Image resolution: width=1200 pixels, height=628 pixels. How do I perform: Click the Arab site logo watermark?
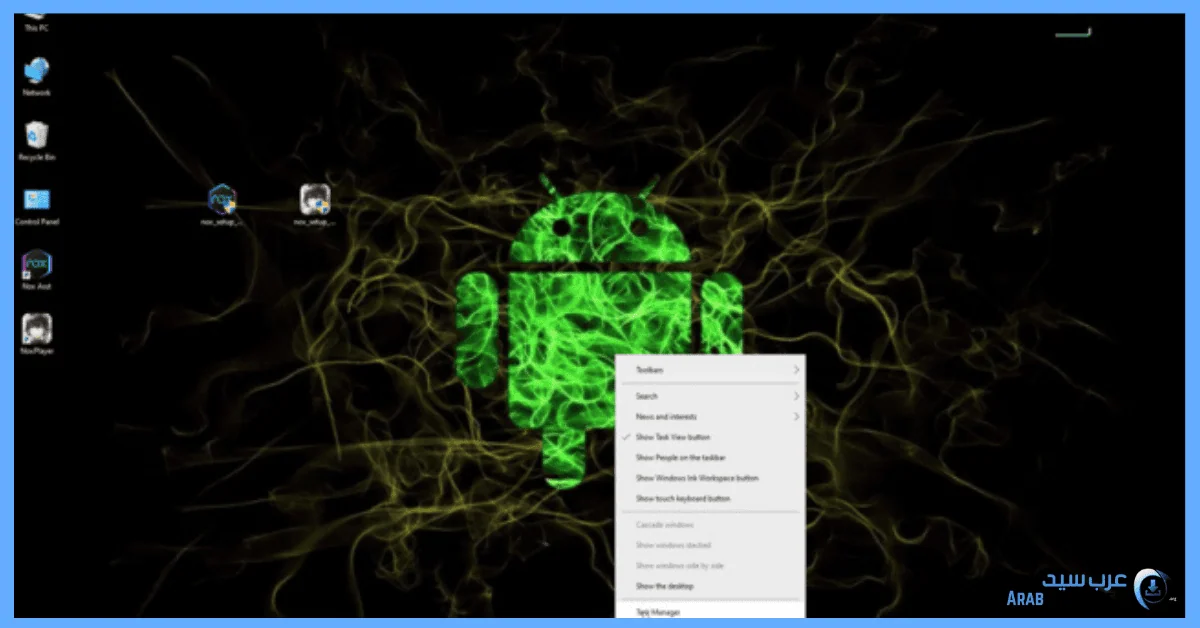pos(1150,589)
